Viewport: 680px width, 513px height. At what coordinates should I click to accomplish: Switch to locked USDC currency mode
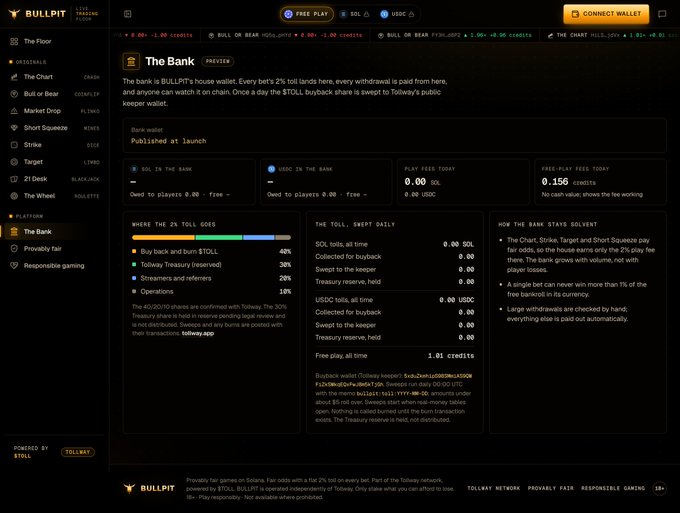click(x=397, y=14)
